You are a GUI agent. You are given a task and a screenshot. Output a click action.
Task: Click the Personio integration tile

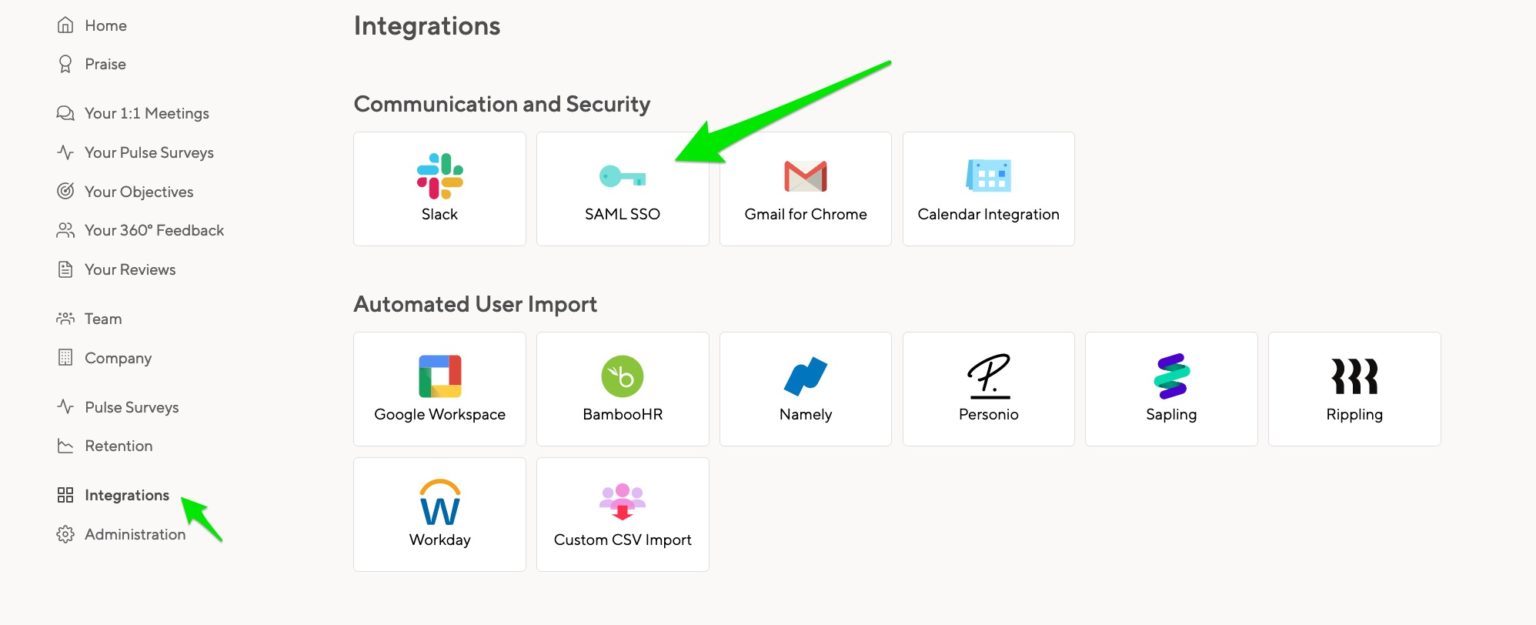[x=988, y=388]
